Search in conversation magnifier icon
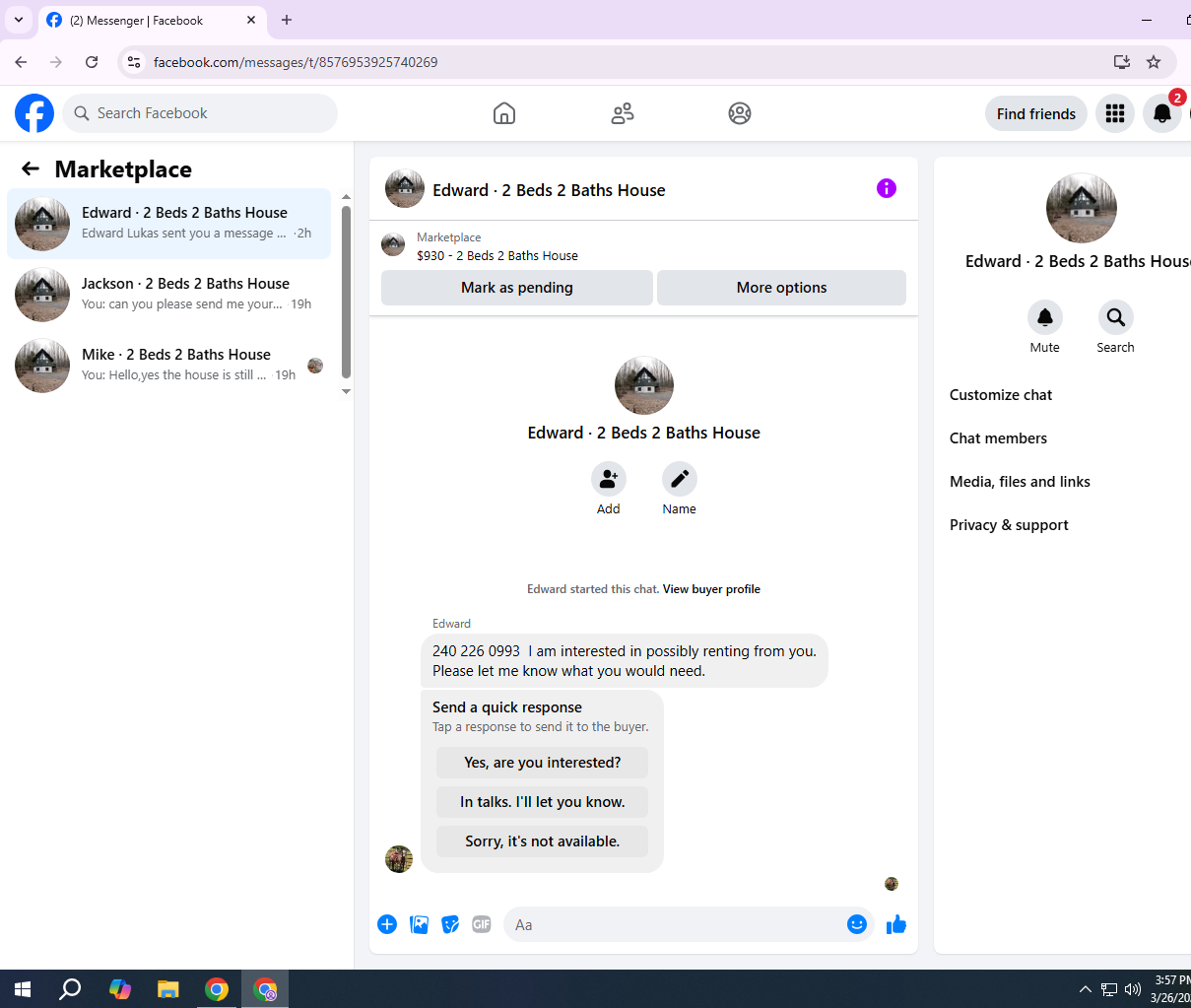This screenshot has width=1191, height=1008. (1116, 317)
